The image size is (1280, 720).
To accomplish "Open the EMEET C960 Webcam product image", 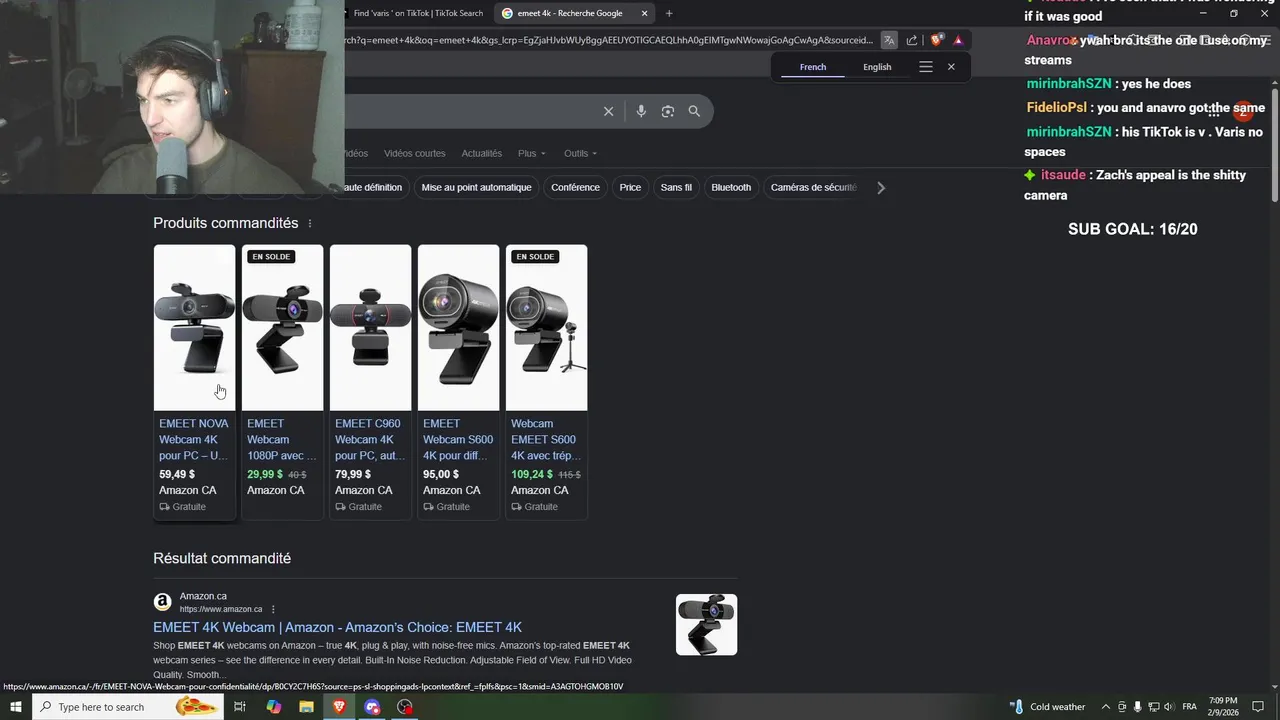I will click(370, 327).
